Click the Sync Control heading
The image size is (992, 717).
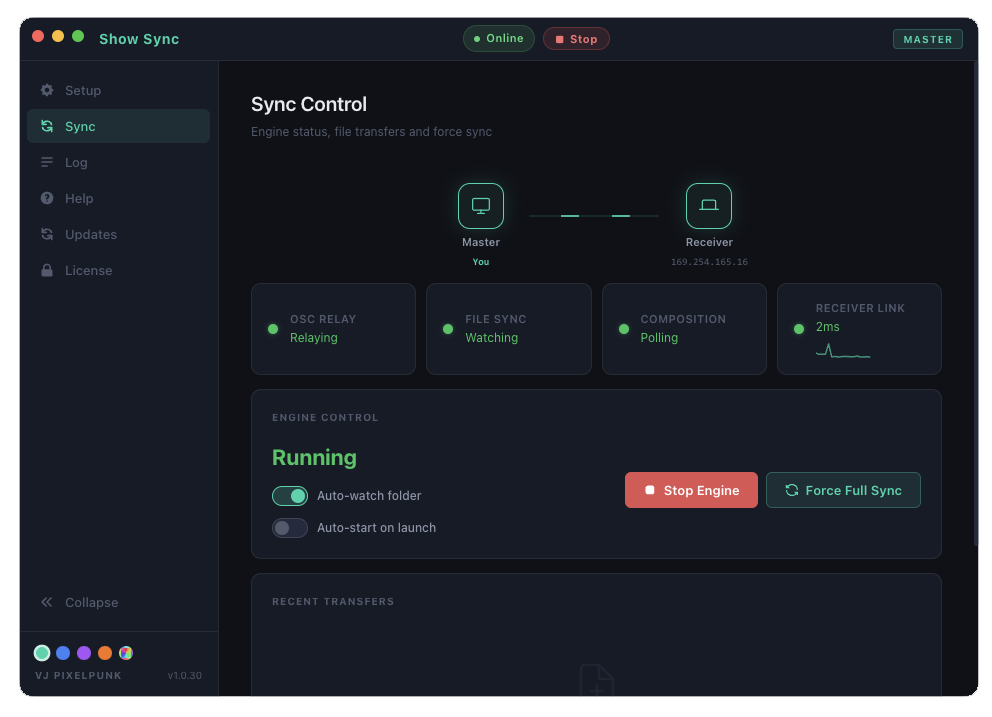point(309,104)
